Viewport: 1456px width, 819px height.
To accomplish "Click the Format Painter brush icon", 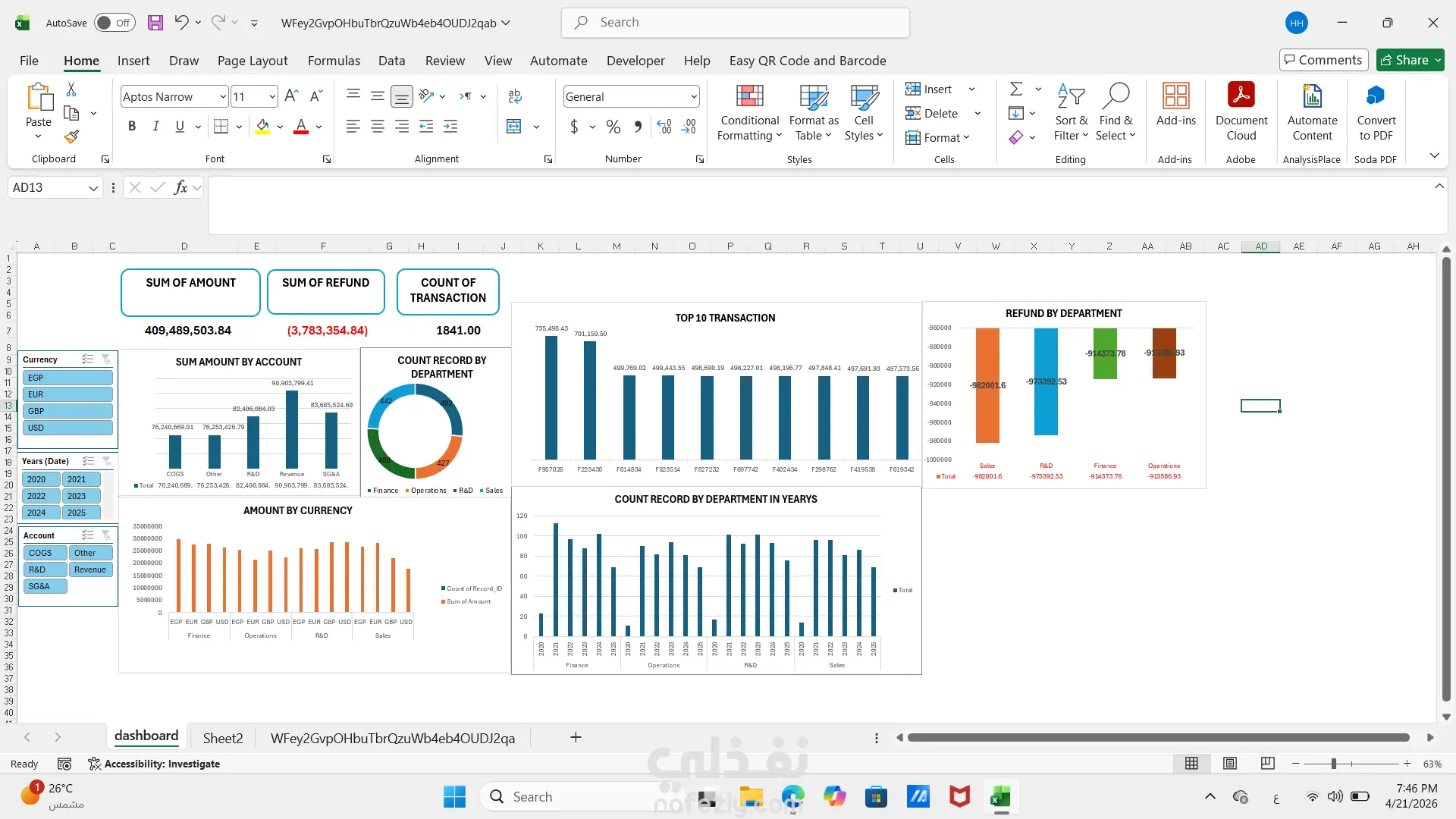I will pyautogui.click(x=71, y=136).
